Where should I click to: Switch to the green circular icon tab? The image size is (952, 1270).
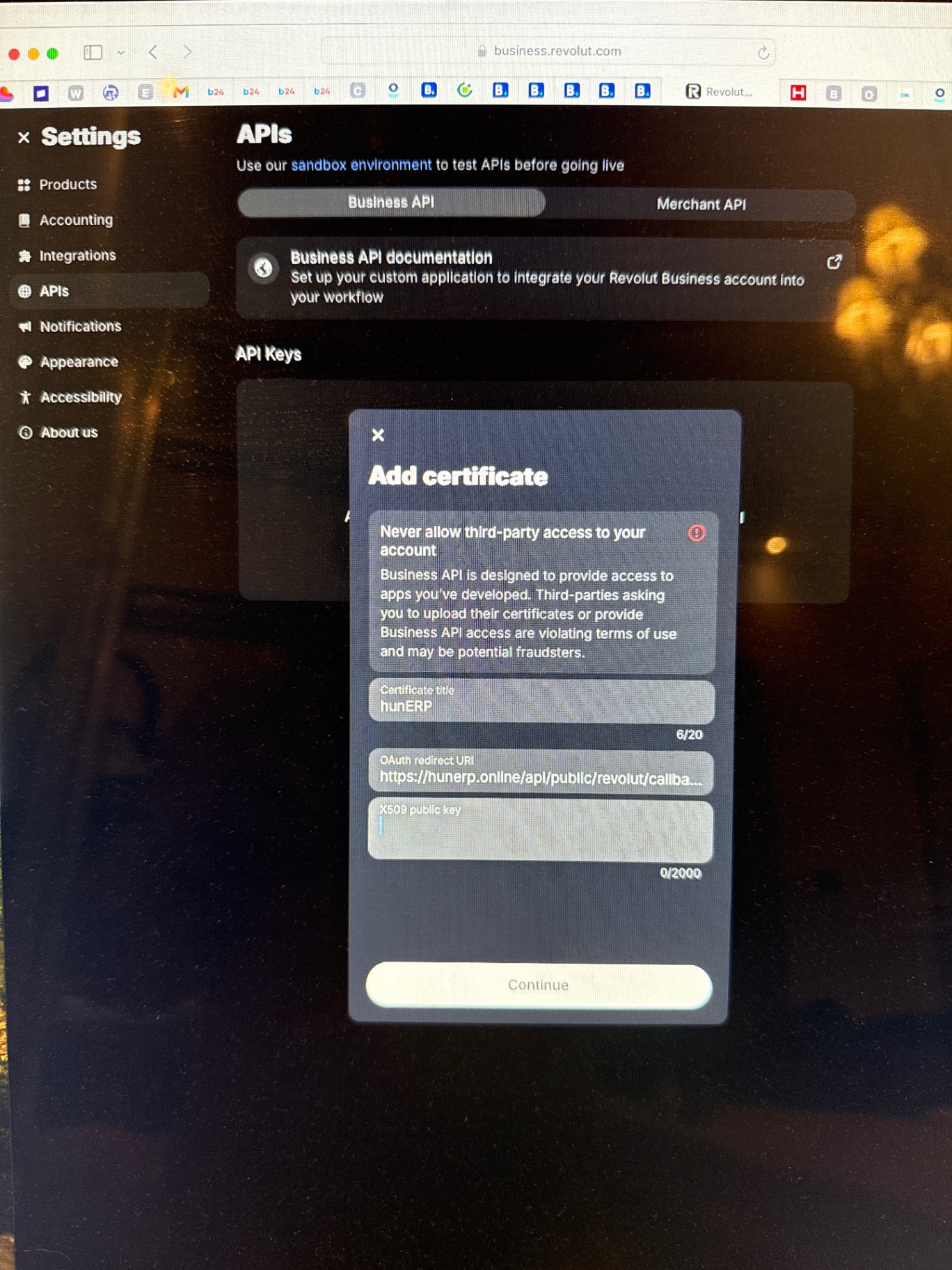tap(465, 91)
